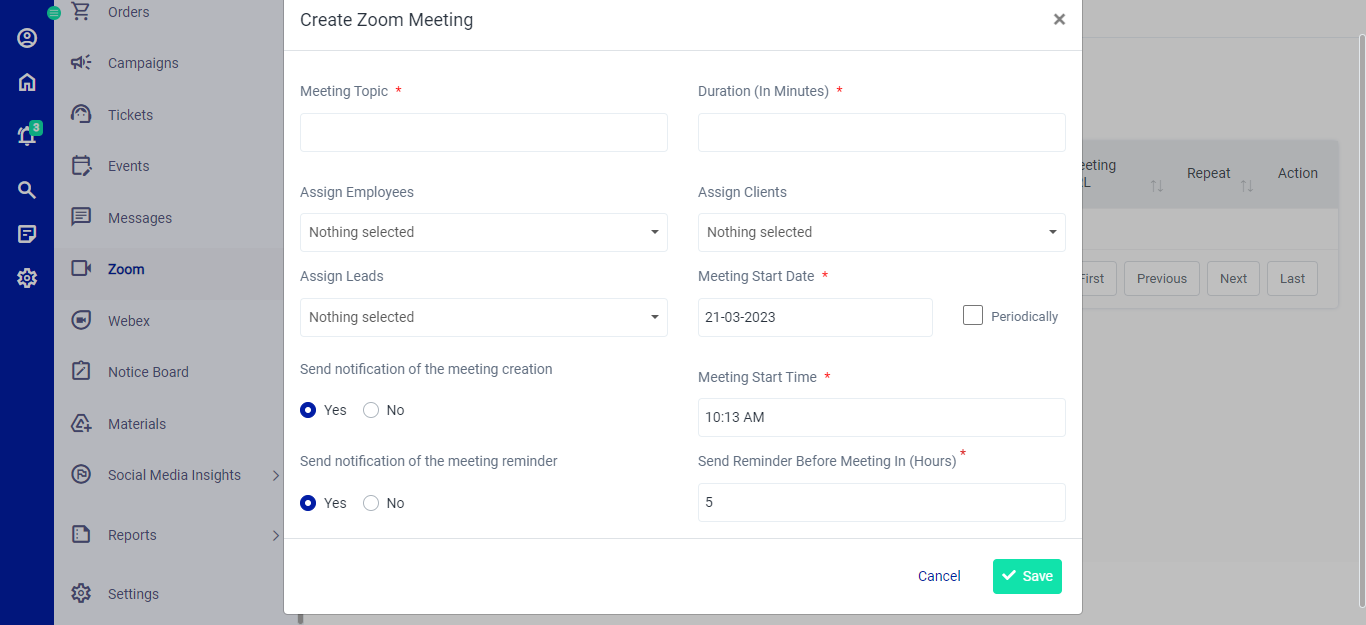Open the Assign Clients dropdown
The image size is (1366, 625).
881,232
